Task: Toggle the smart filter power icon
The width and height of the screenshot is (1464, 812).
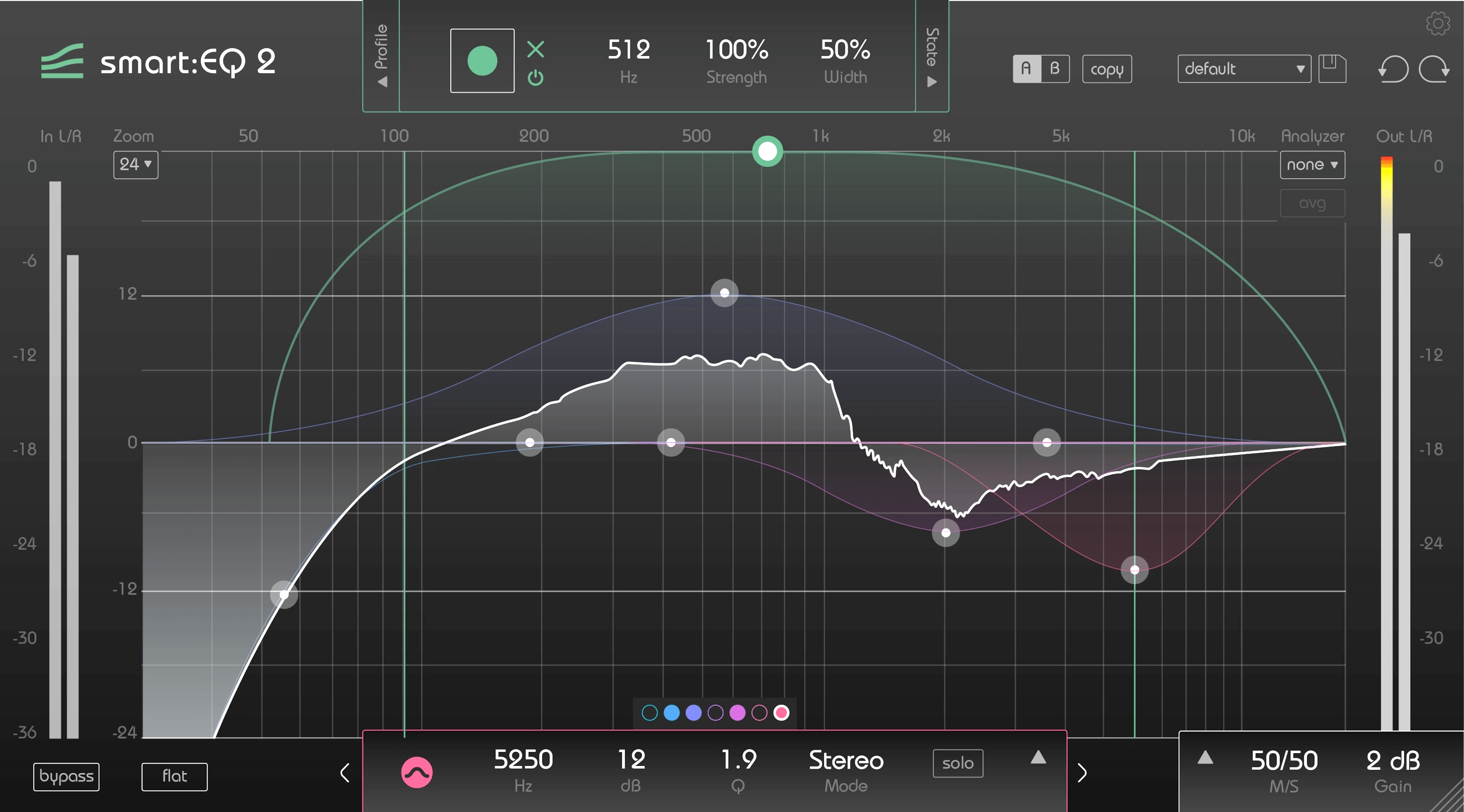Action: point(536,78)
